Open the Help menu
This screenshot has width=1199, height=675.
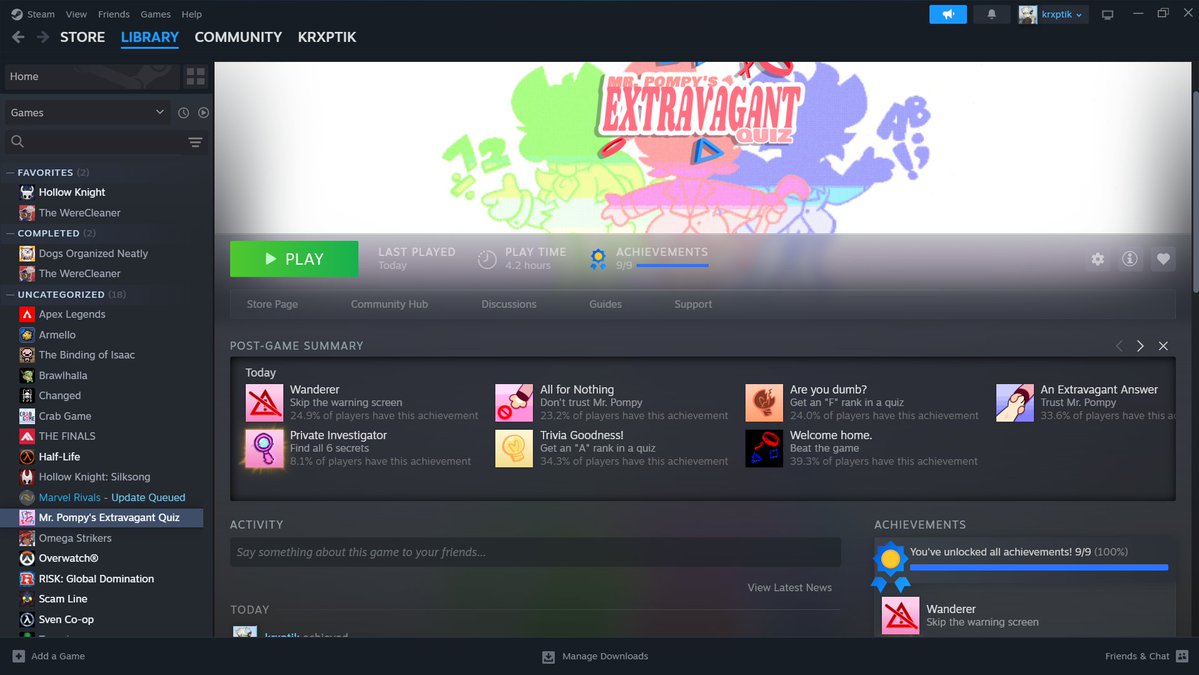tap(191, 14)
